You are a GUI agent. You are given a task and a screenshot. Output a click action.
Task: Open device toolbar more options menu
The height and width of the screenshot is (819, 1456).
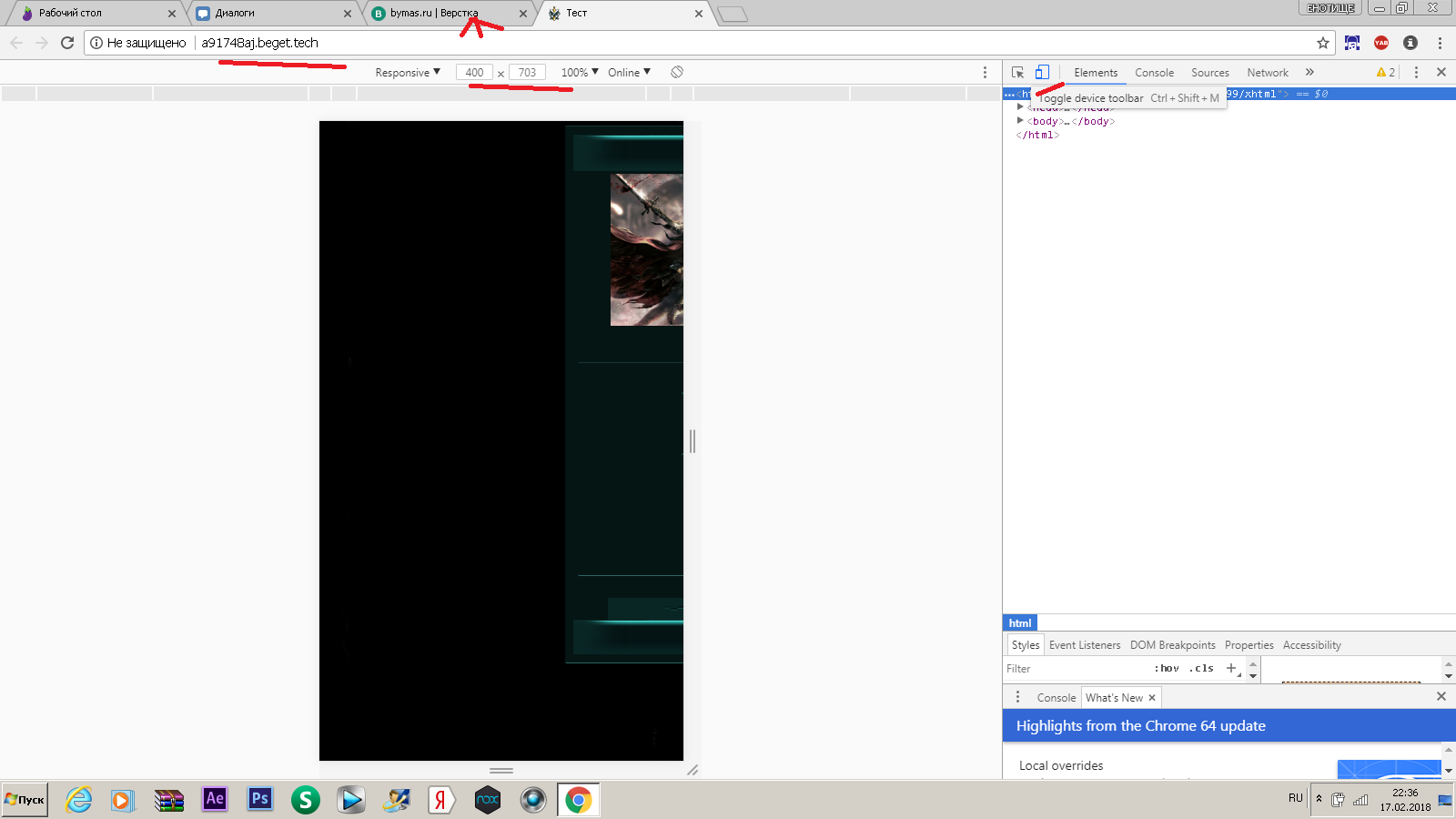985,72
